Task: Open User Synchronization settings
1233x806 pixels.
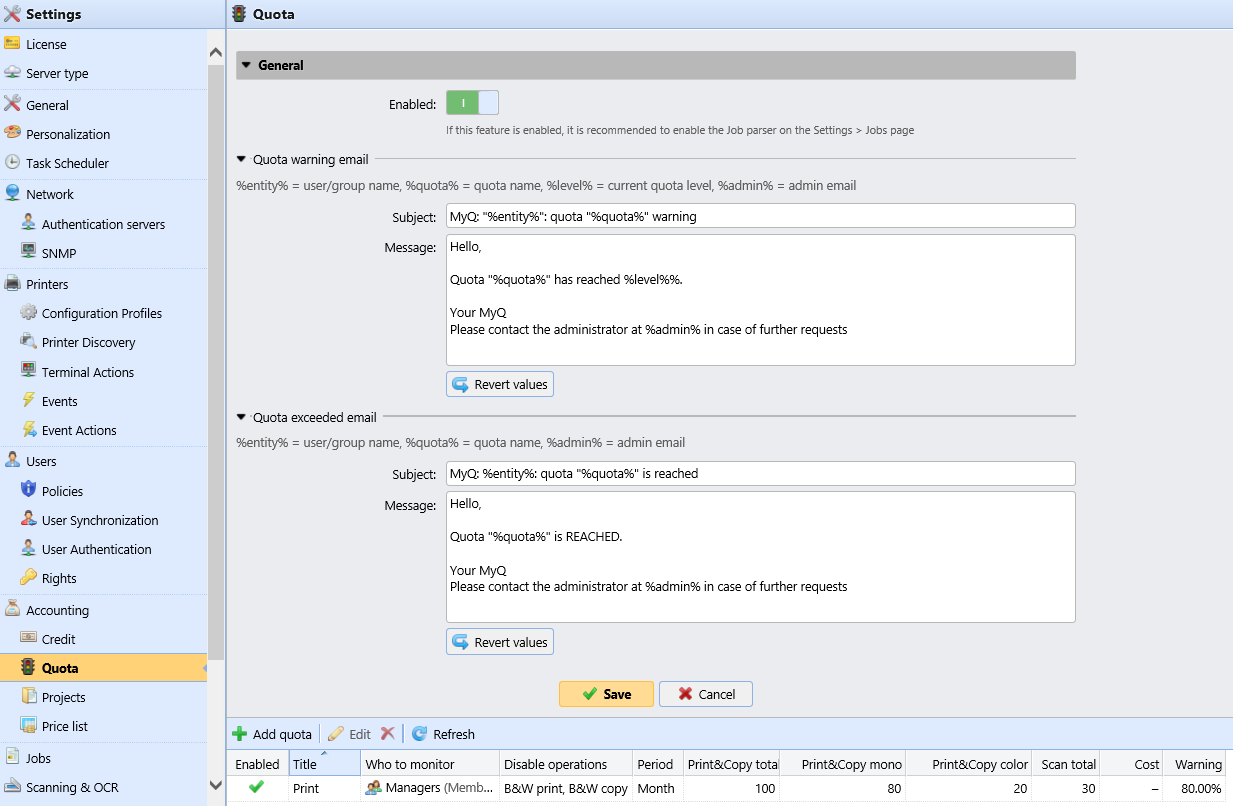Action: tap(101, 519)
